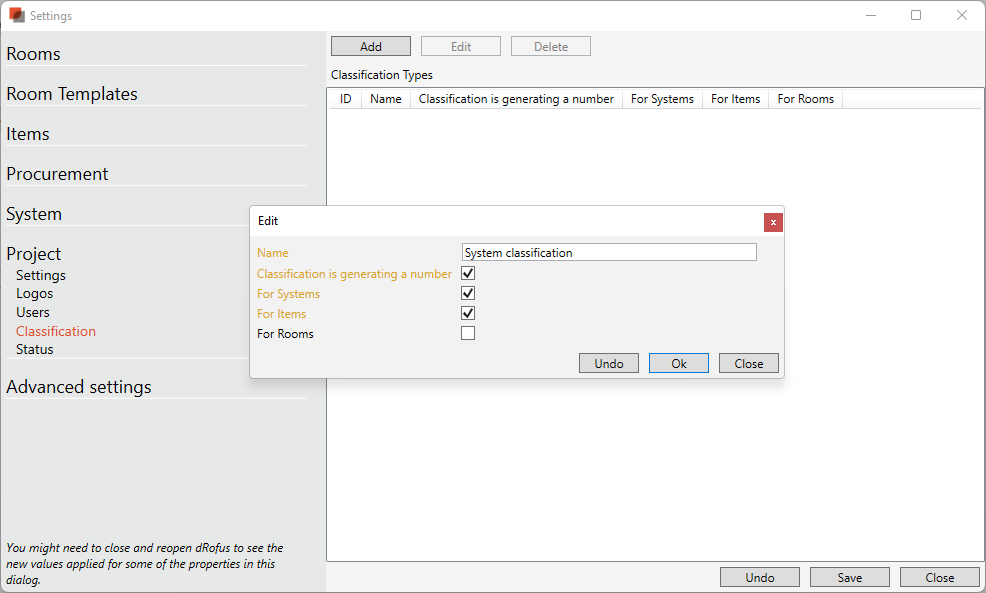The image size is (986, 593).
Task: Open Users under the Project section
Action: point(33,312)
